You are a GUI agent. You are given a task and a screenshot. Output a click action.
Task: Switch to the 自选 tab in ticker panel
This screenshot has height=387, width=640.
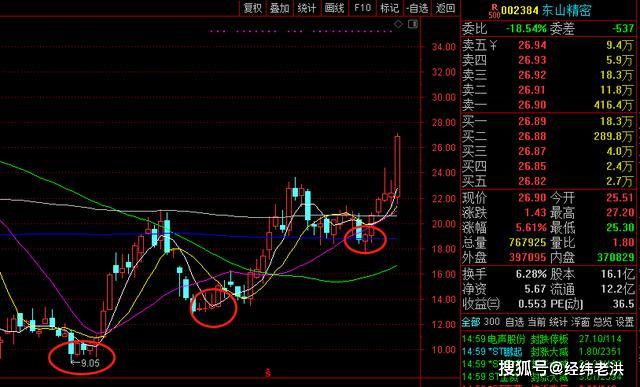point(514,322)
